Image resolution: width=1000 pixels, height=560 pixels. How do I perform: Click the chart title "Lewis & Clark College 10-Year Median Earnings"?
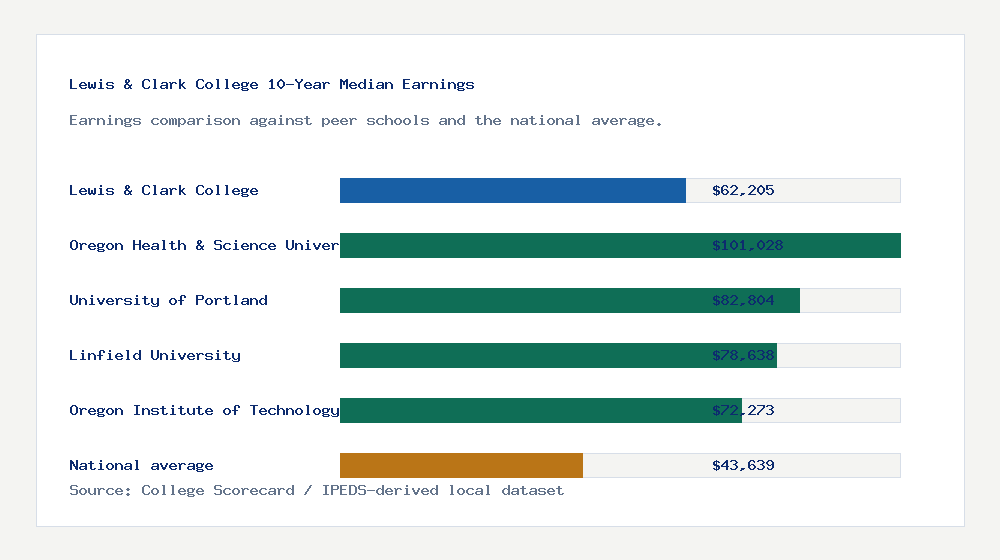pos(272,84)
